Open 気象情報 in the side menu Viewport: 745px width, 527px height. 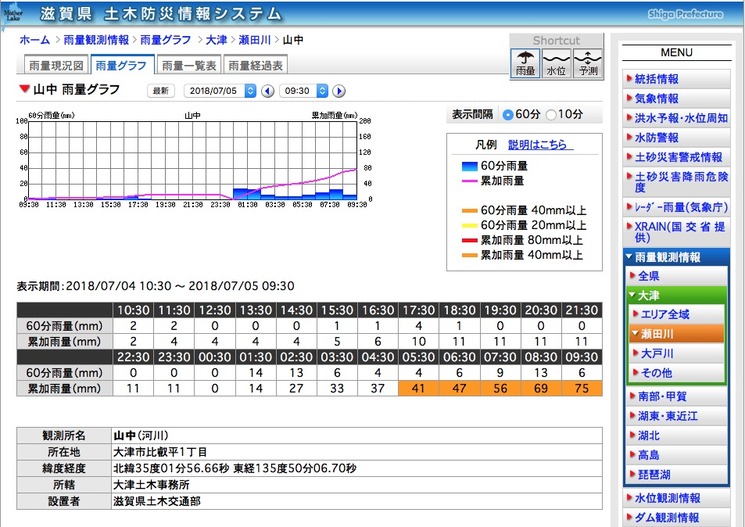pos(677,98)
